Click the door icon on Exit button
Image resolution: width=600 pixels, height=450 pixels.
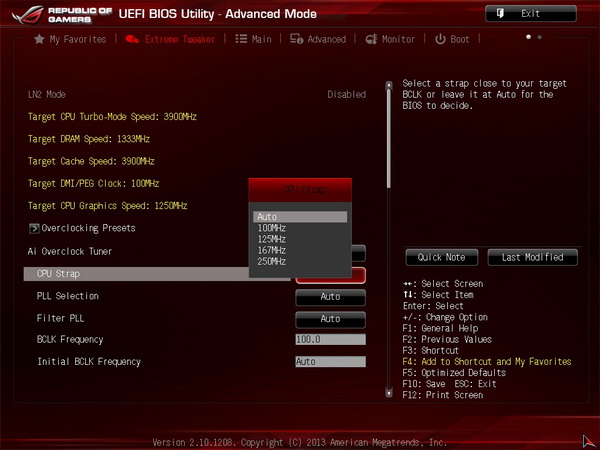(500, 13)
